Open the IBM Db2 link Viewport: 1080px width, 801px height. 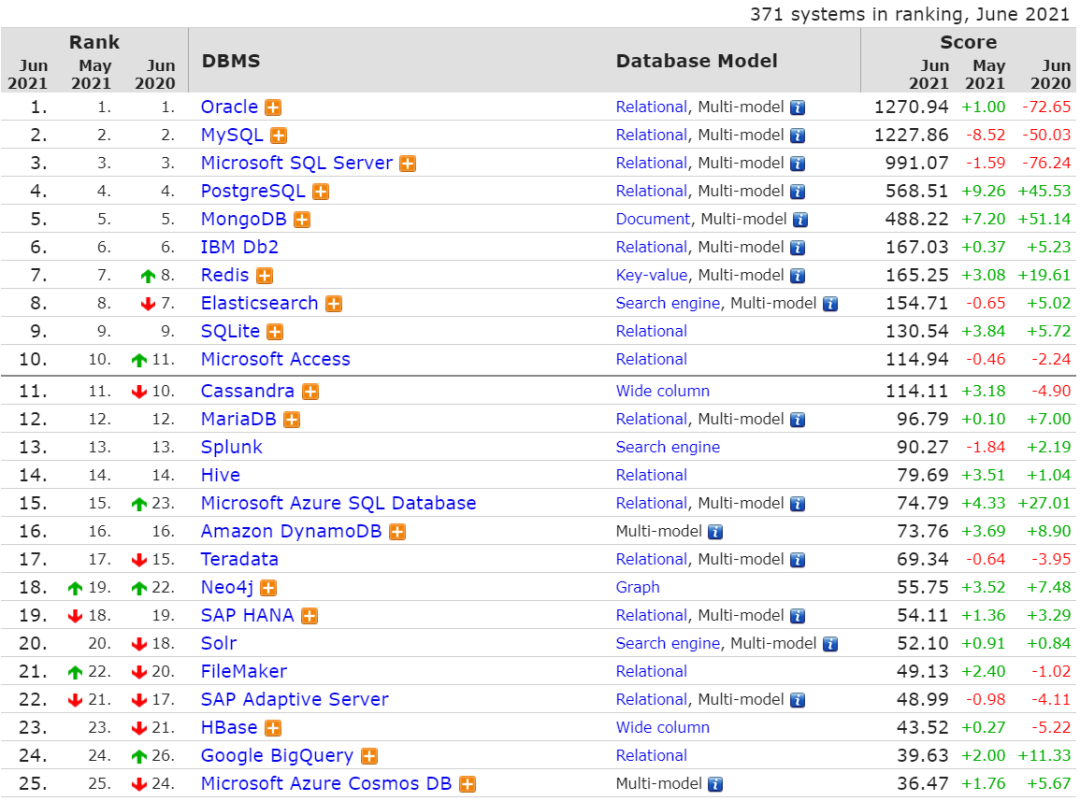[240, 247]
